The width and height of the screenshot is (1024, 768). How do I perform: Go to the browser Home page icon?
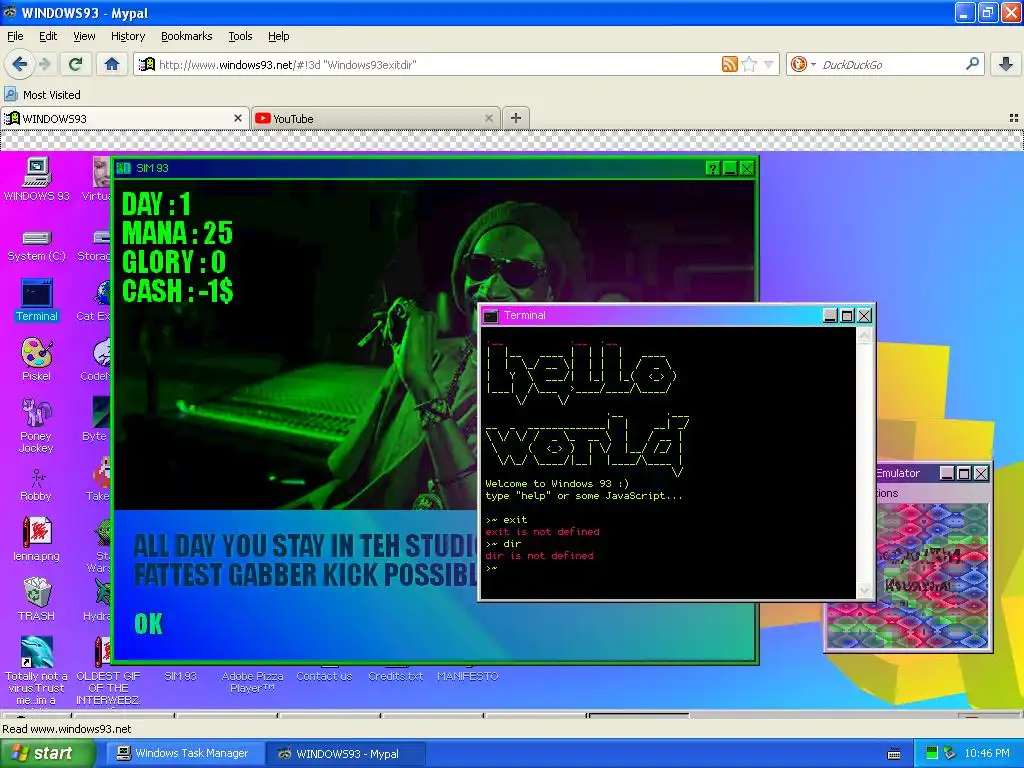click(x=112, y=64)
